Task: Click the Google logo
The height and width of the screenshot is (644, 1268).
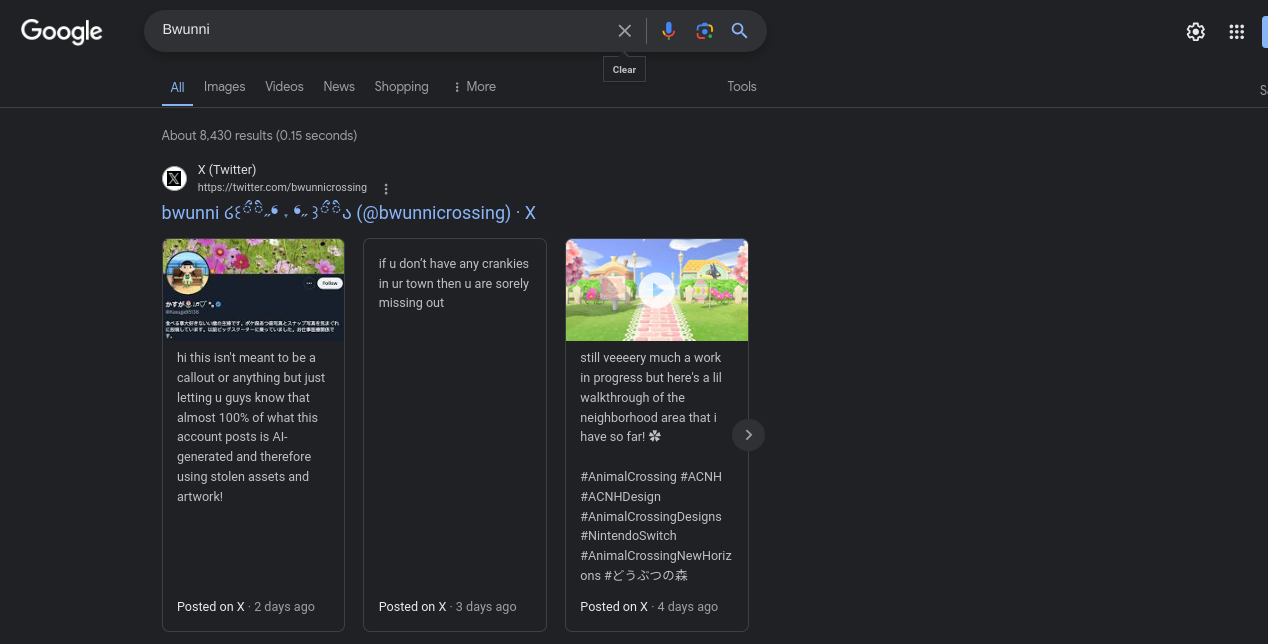Action: pyautogui.click(x=62, y=31)
